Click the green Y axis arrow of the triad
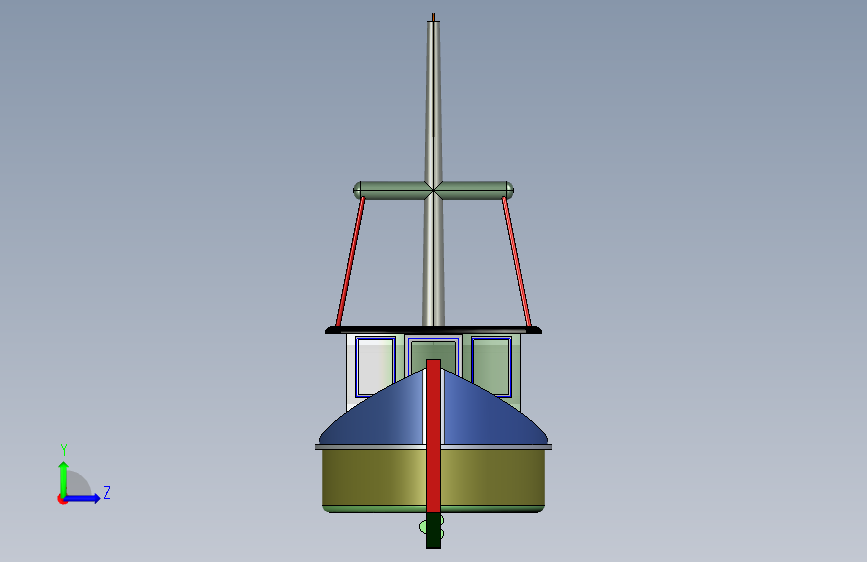Screen dimensions: 867x562 [x=64, y=478]
